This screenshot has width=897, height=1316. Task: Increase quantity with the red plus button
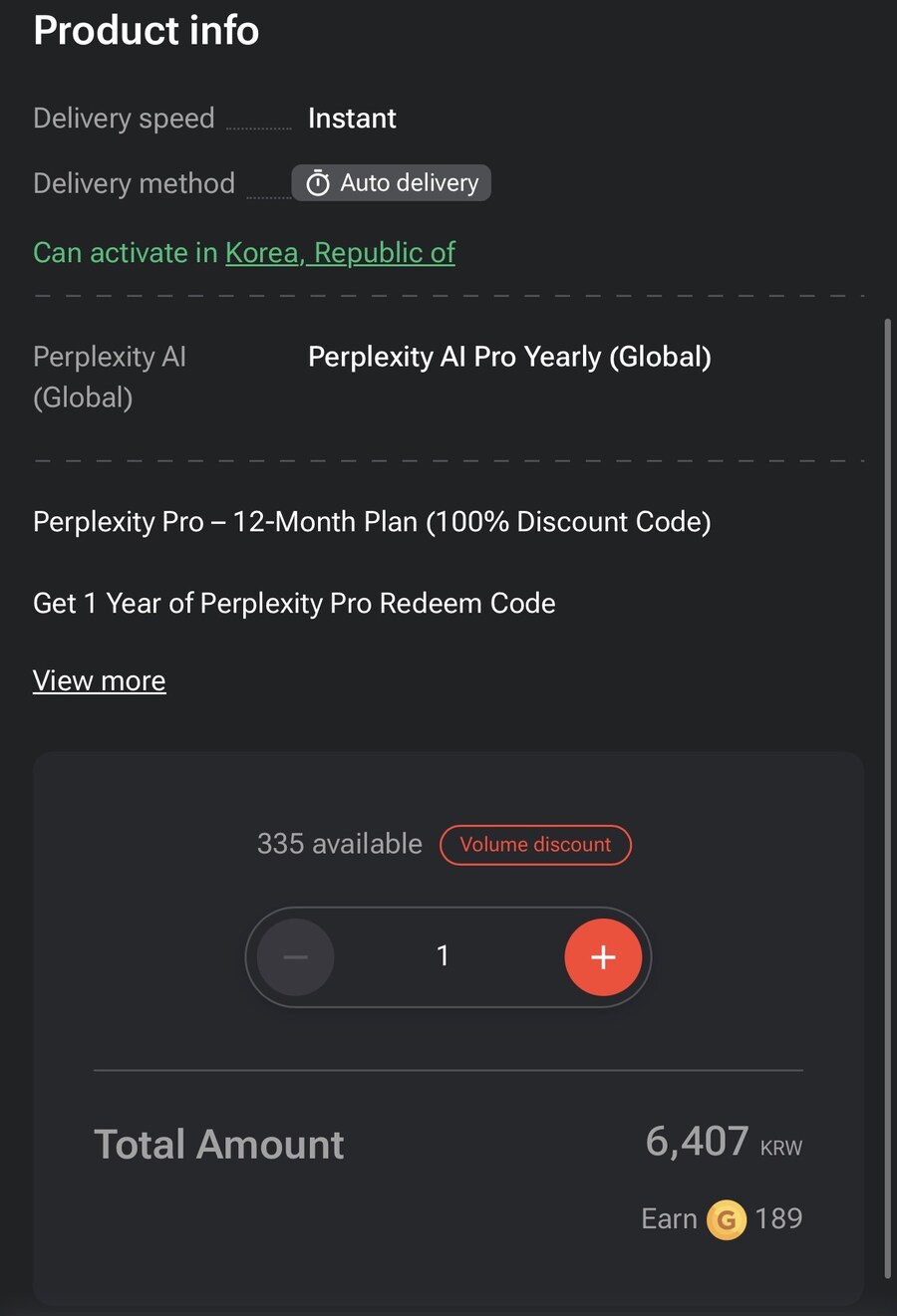coord(603,957)
